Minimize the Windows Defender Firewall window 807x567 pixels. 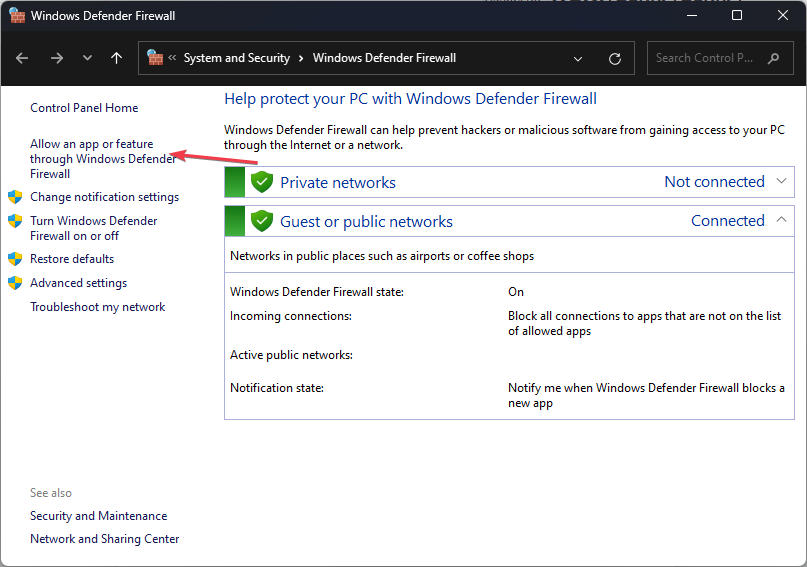point(692,15)
